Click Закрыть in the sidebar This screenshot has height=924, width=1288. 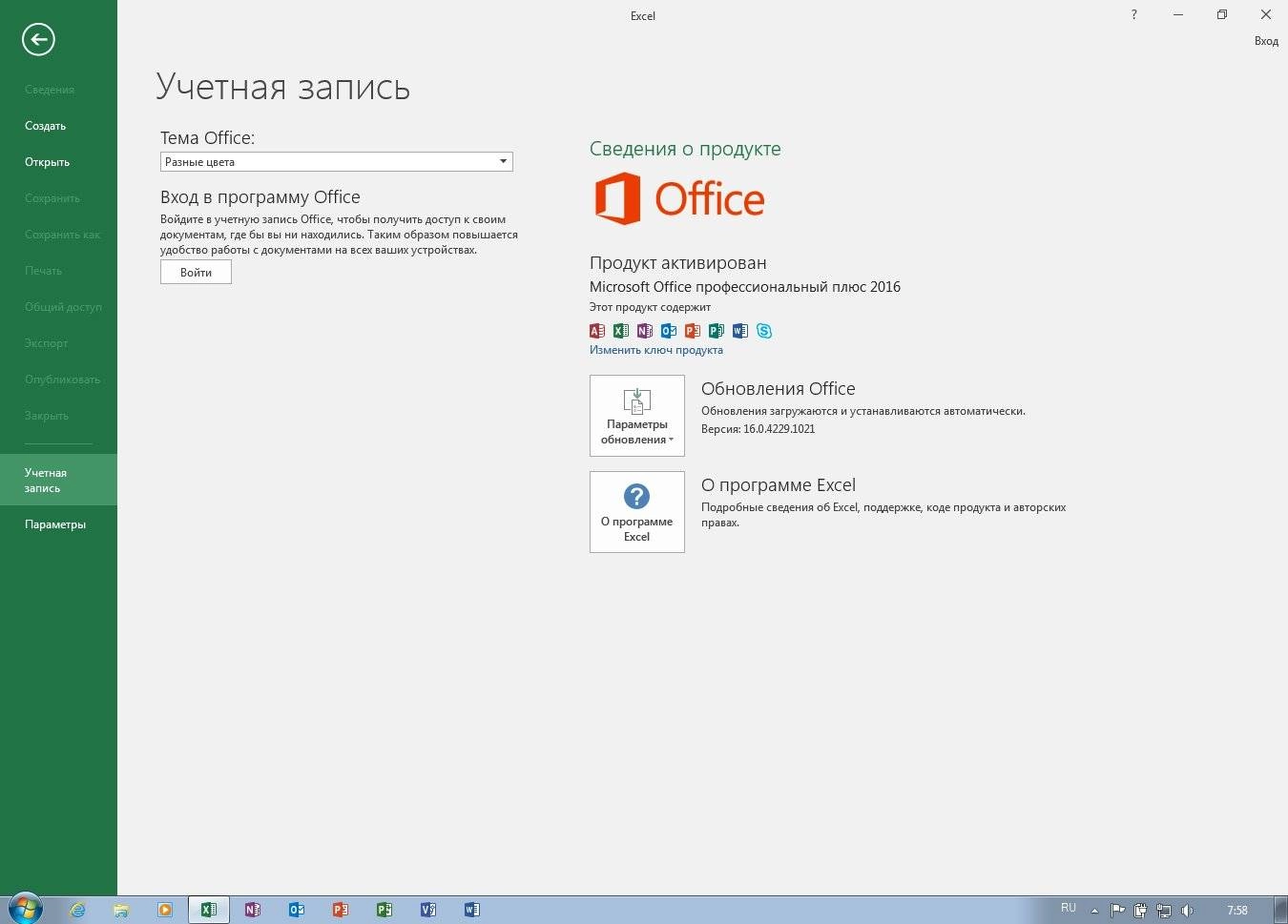click(x=46, y=416)
